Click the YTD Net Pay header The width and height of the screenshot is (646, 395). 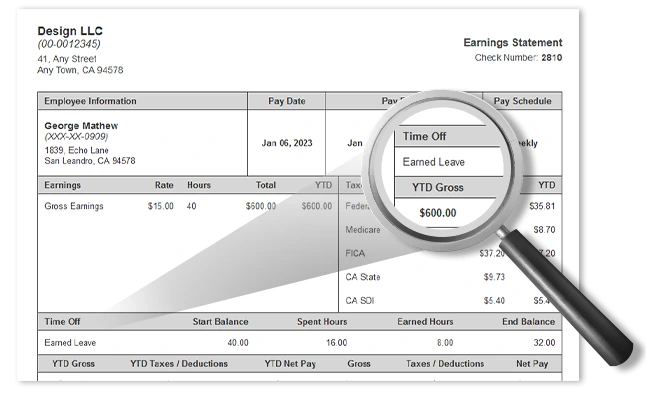[x=290, y=364]
